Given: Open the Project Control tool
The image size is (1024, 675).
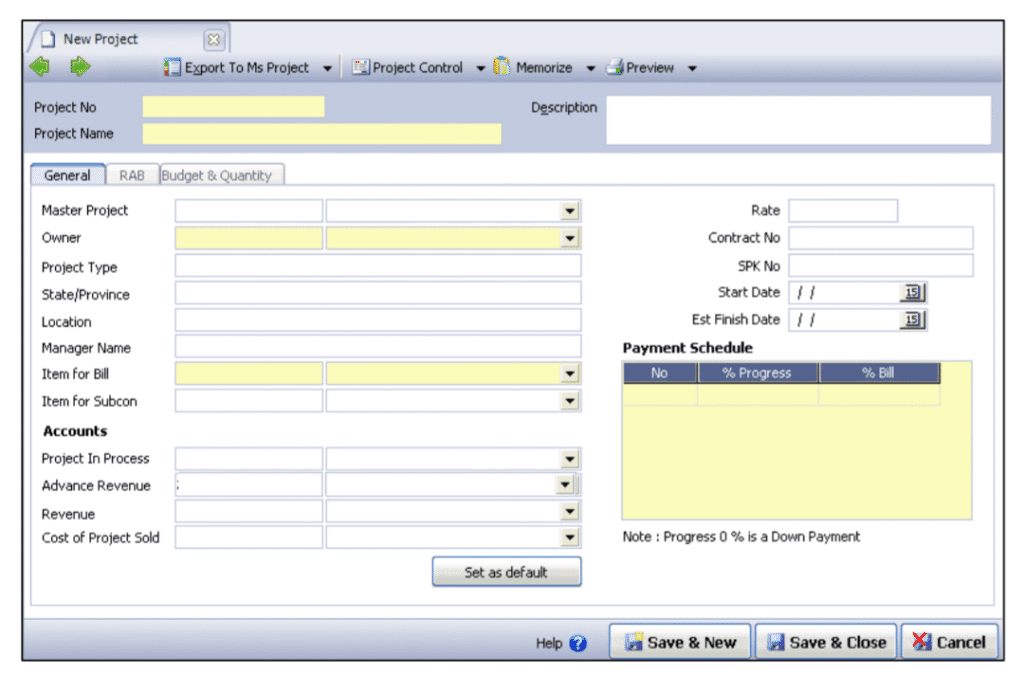Looking at the screenshot, I should [363, 67].
